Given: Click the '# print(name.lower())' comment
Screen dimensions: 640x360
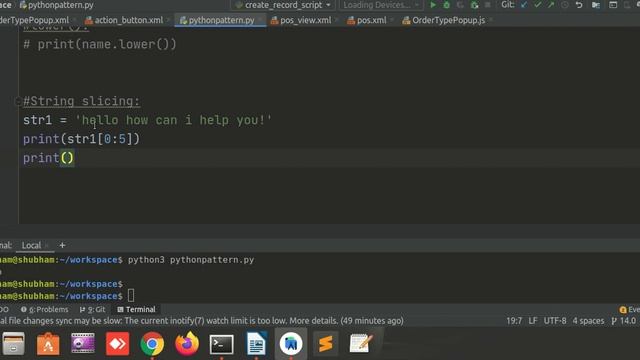Looking at the screenshot, I should click(100, 44).
